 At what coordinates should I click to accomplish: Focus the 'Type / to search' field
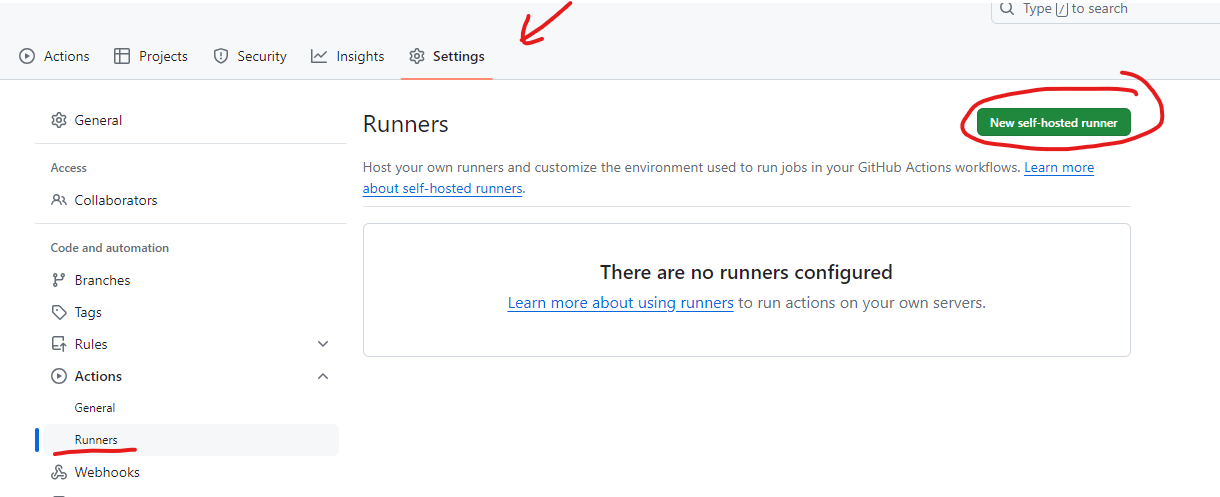(x=1105, y=9)
